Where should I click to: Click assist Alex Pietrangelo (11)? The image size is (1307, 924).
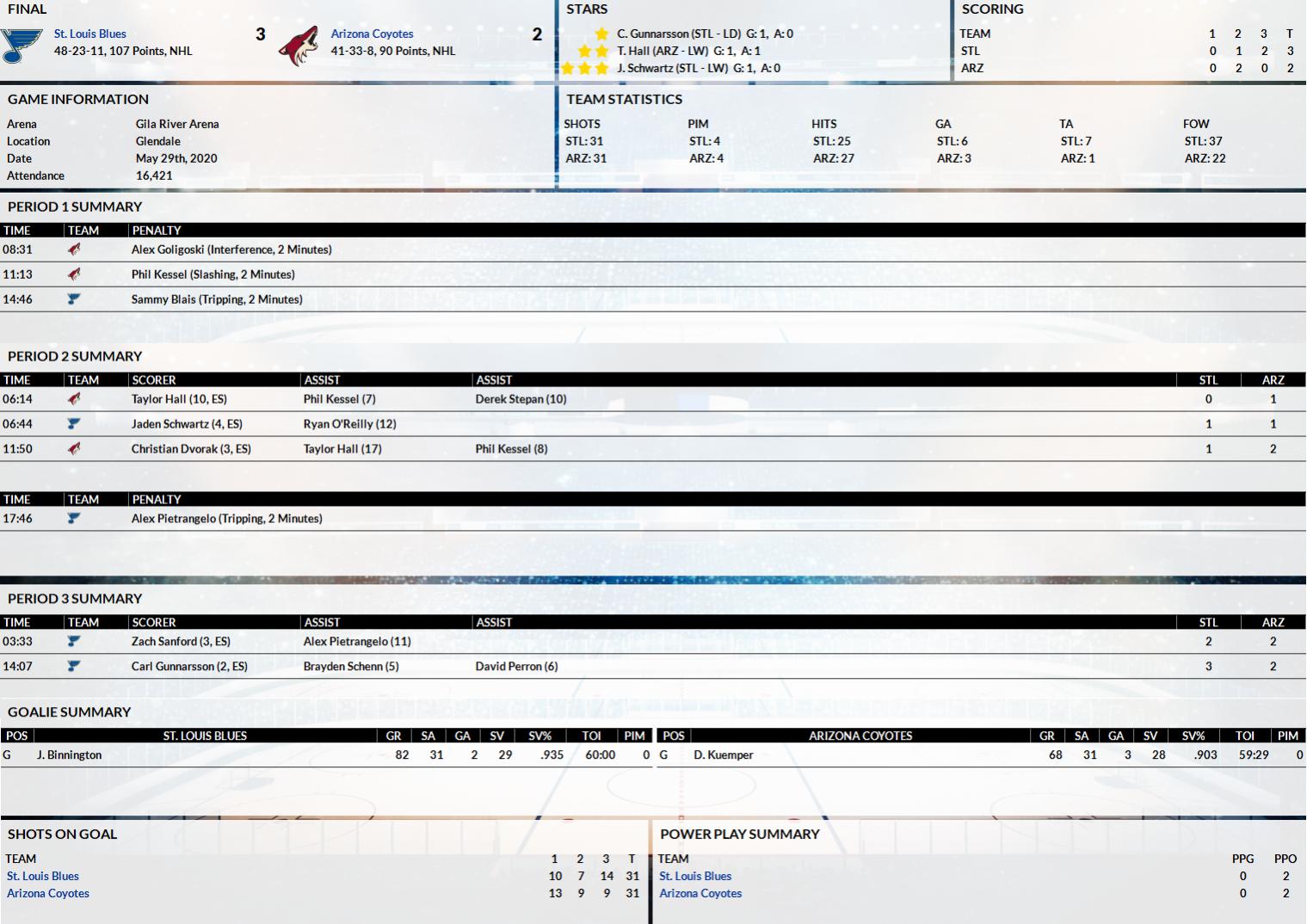pyautogui.click(x=357, y=642)
